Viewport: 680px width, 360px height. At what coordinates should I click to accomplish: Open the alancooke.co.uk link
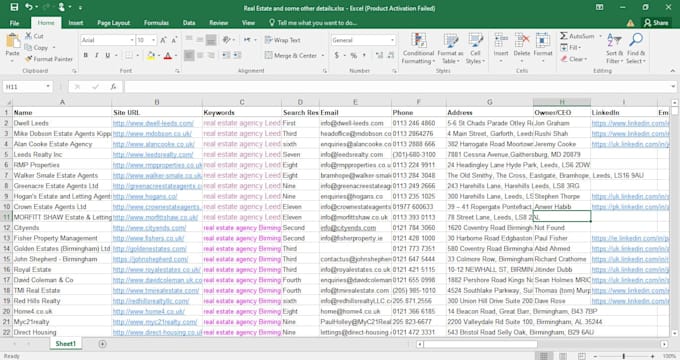[153, 144]
